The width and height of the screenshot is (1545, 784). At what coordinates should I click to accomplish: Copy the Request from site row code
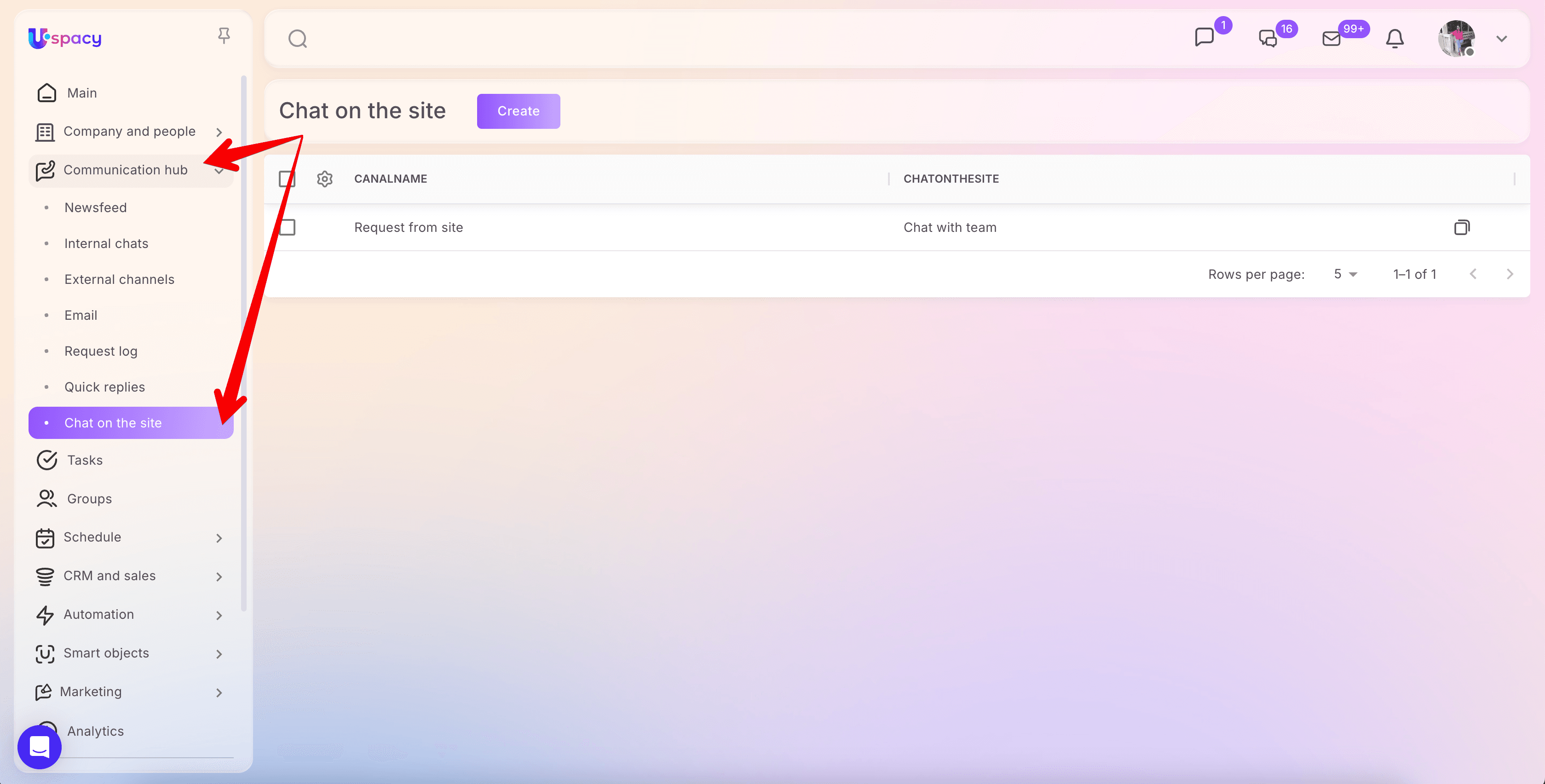[x=1462, y=227]
